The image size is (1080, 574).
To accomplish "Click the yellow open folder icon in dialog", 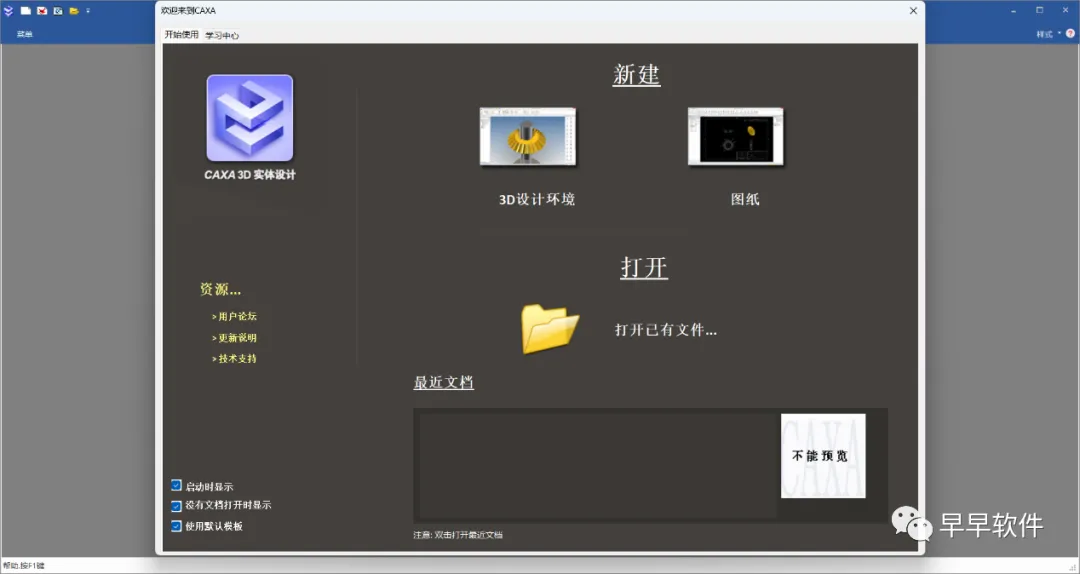I will pos(550,329).
